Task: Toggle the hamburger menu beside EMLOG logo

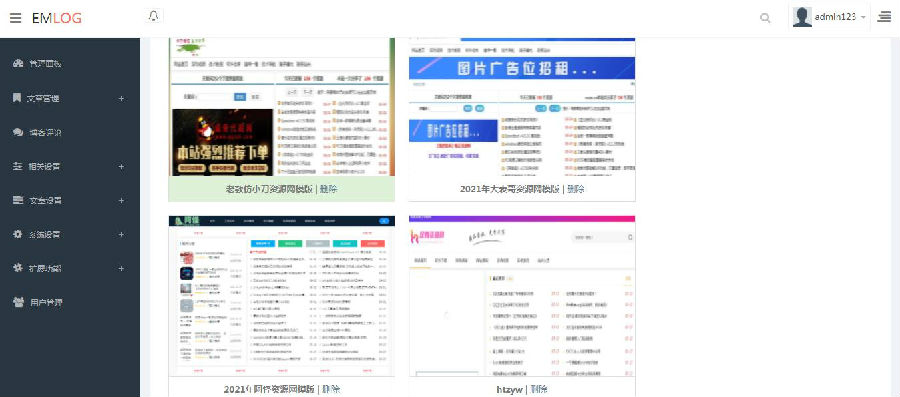Action: pos(15,18)
